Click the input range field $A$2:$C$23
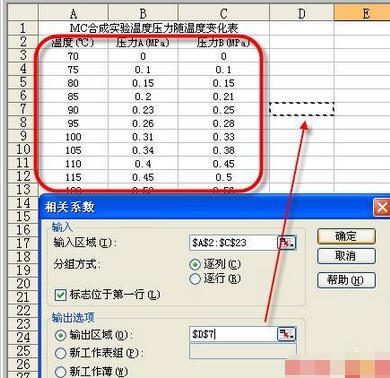The image size is (390, 378). [233, 243]
